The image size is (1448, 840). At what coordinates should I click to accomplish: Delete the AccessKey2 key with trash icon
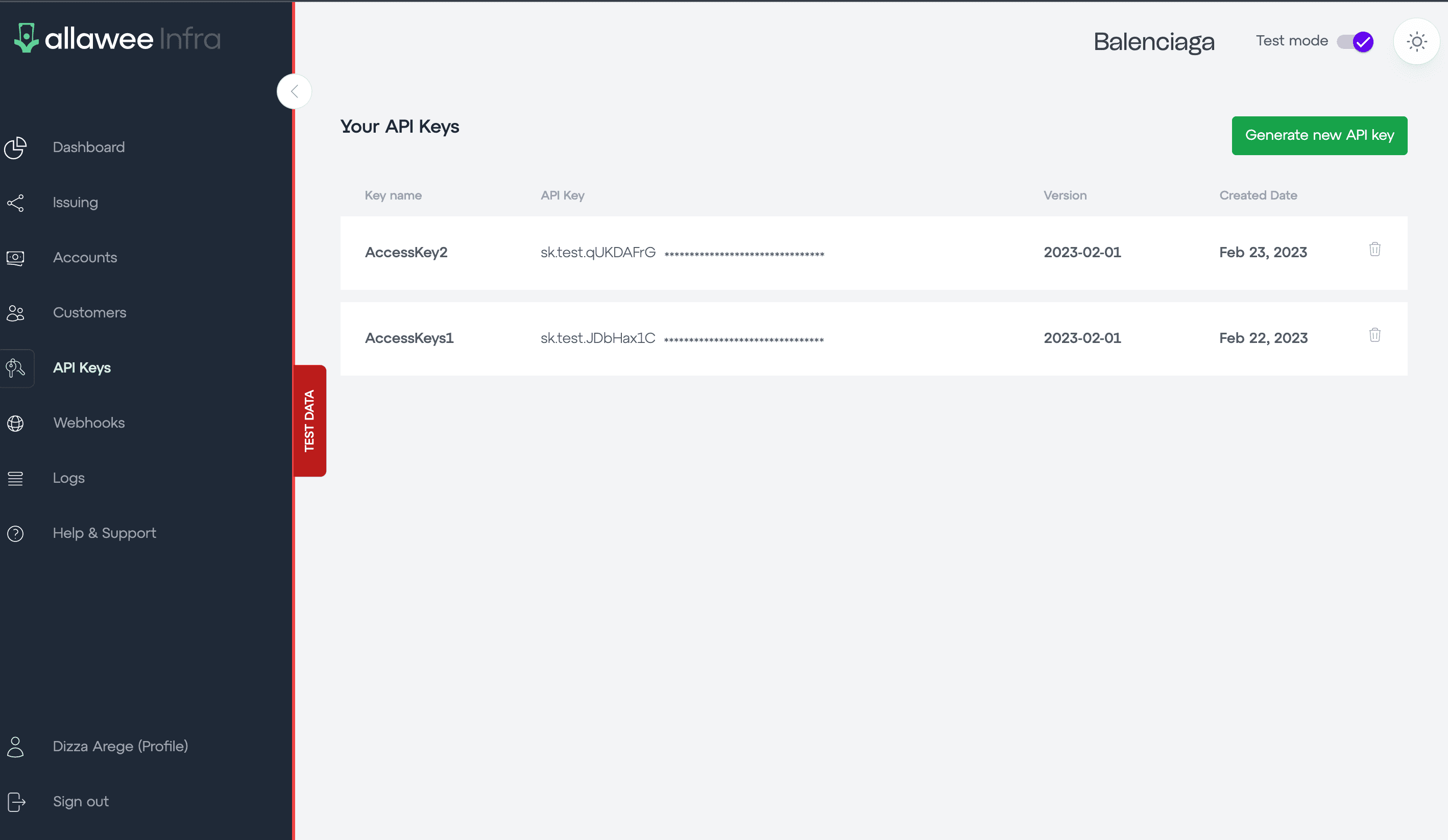click(1374, 249)
